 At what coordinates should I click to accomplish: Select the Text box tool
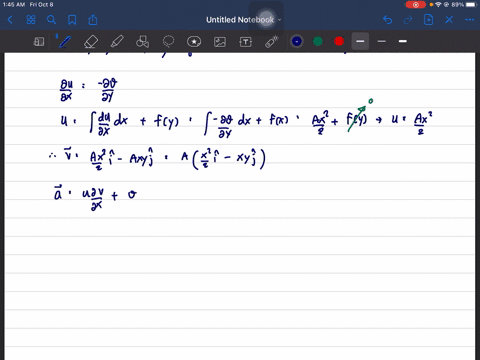246,42
